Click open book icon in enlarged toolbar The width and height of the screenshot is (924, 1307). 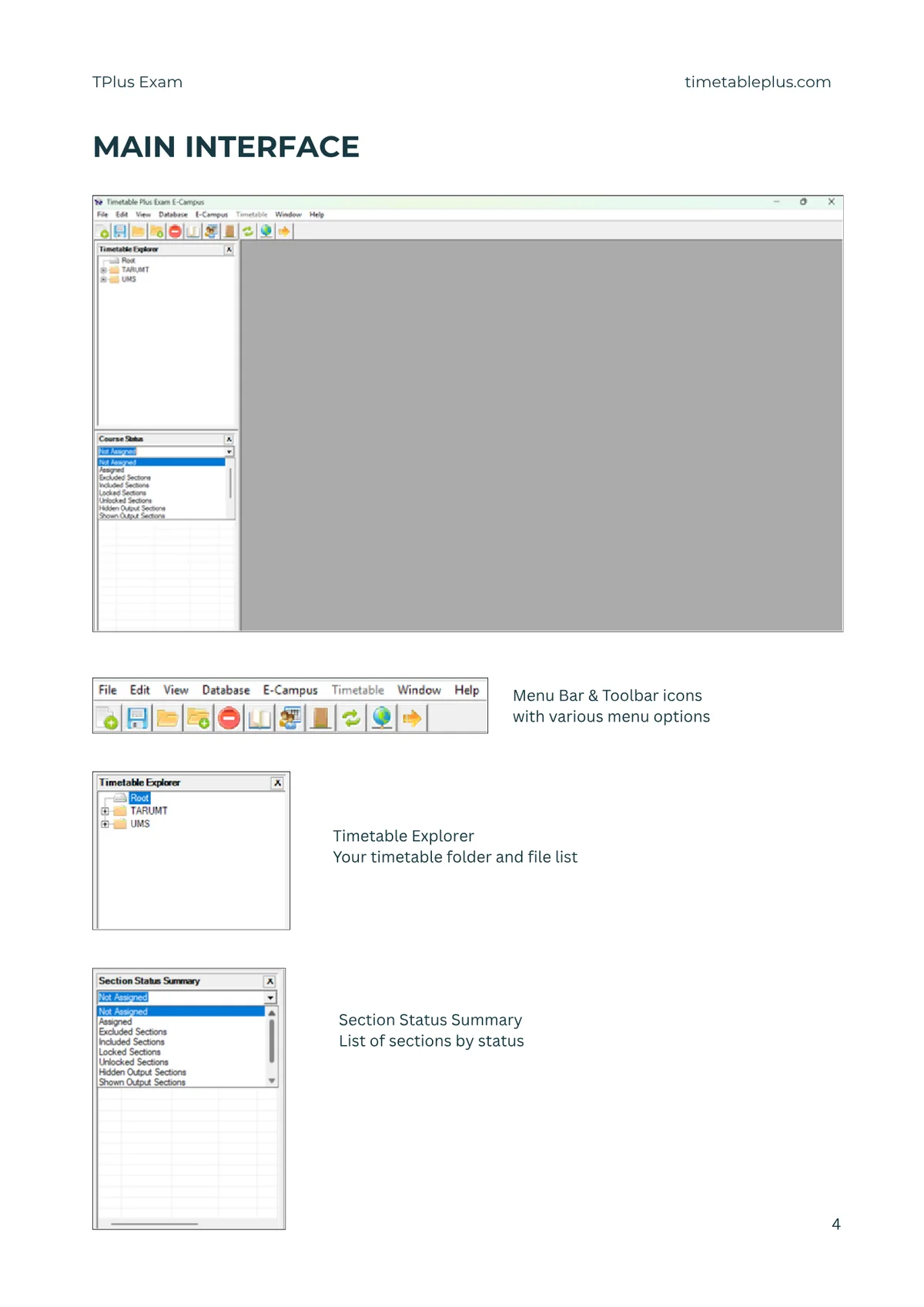259,719
